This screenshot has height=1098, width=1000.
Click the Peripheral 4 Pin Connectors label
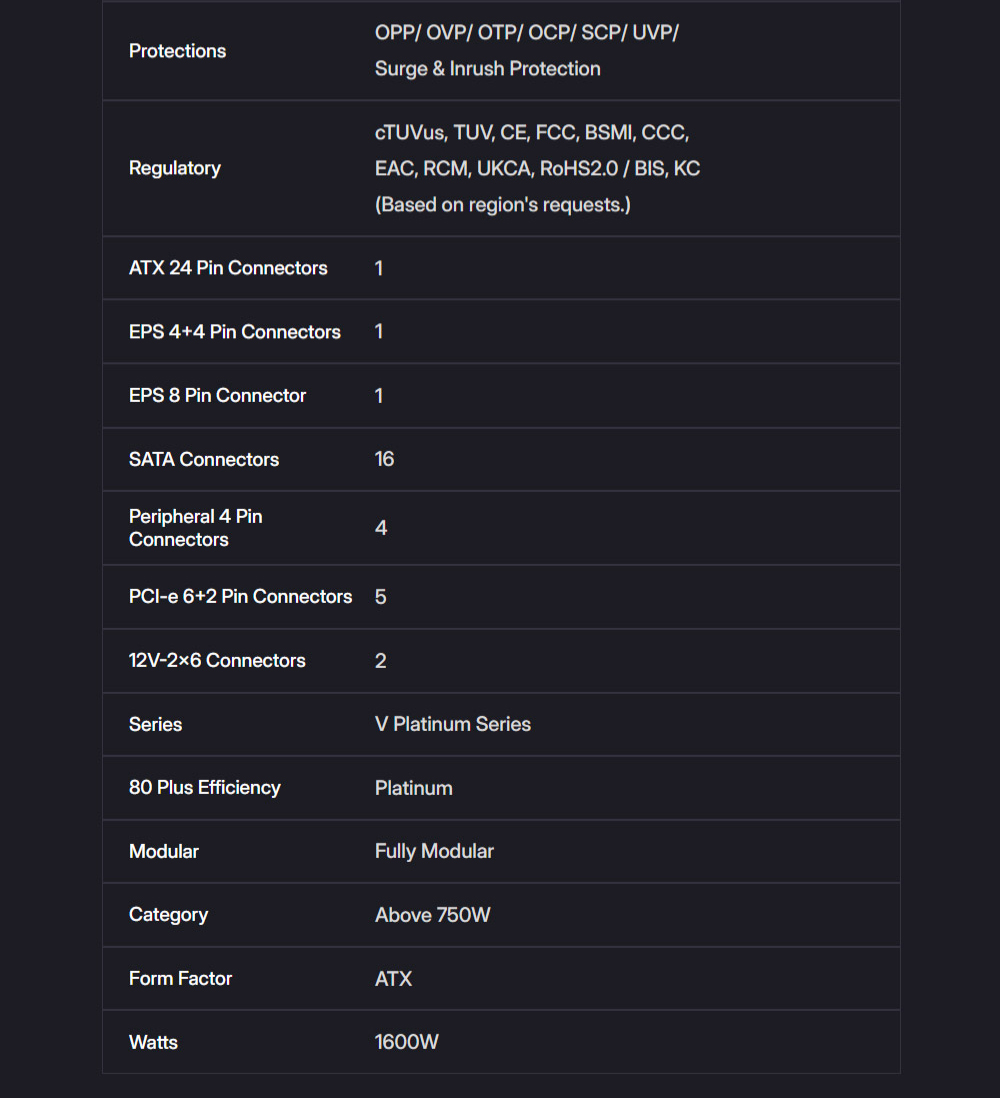pos(195,528)
